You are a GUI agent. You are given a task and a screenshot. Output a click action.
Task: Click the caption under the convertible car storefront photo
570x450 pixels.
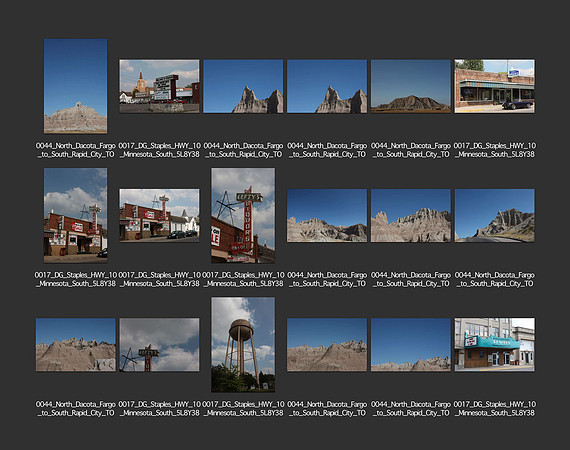click(494, 150)
